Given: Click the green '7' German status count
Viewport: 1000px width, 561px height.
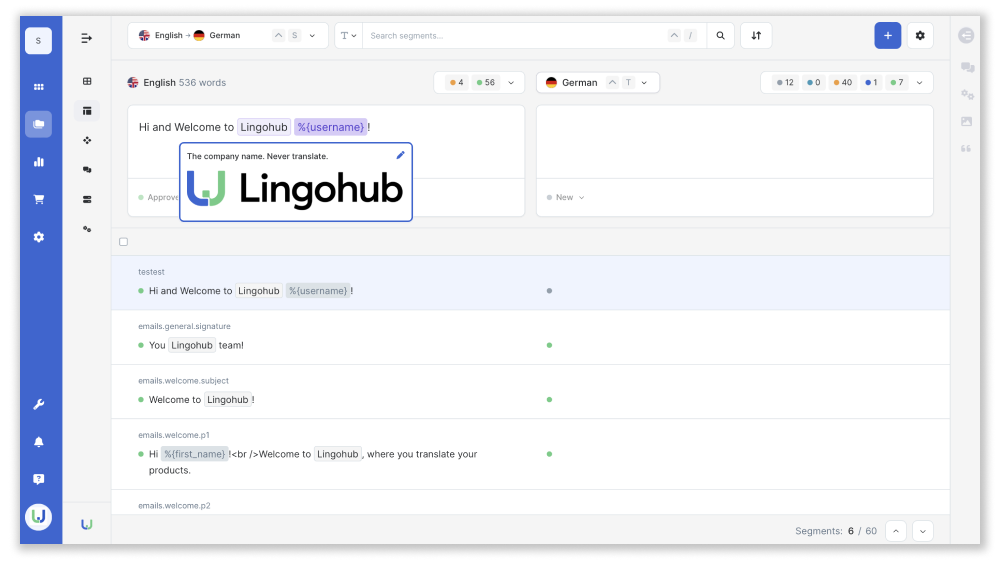Looking at the screenshot, I should pos(897,83).
